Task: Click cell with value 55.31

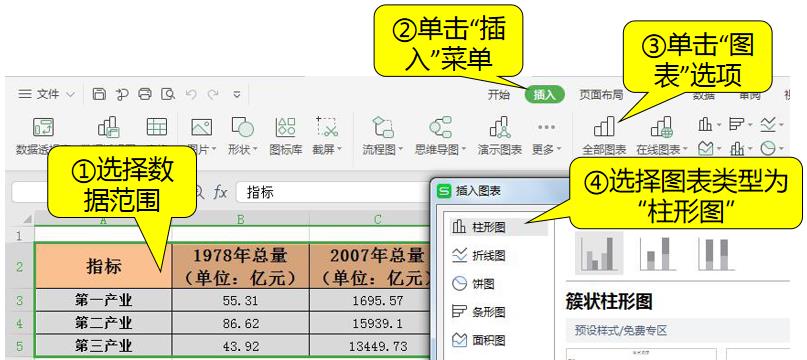Action: [x=240, y=300]
